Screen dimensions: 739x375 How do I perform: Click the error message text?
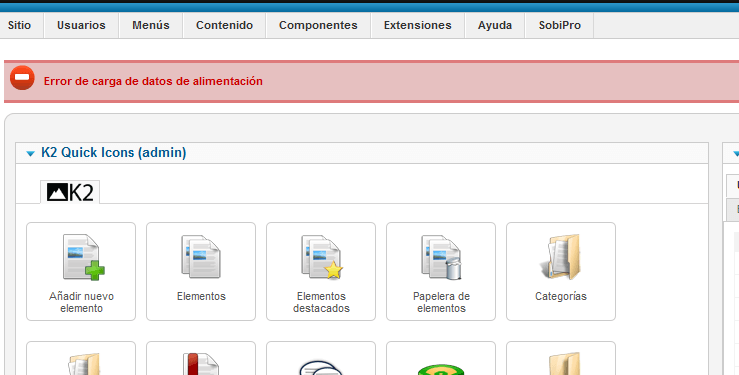pos(153,81)
